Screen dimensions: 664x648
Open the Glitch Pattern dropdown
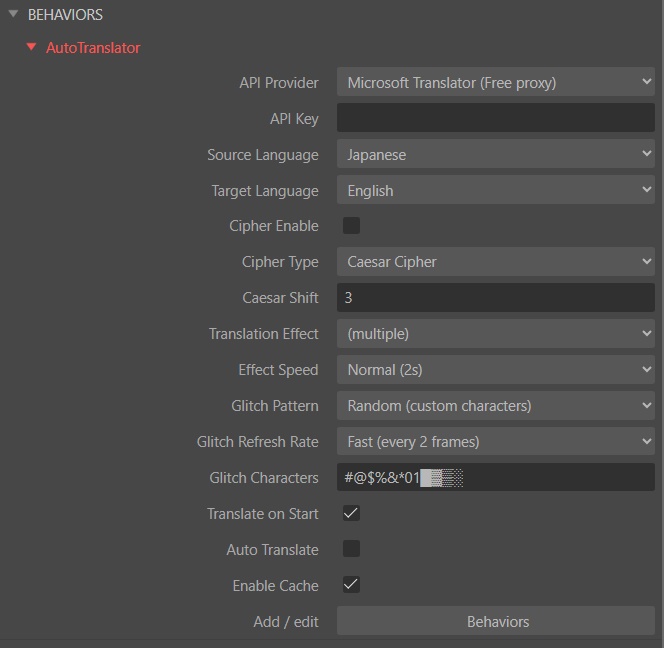[x=495, y=406]
